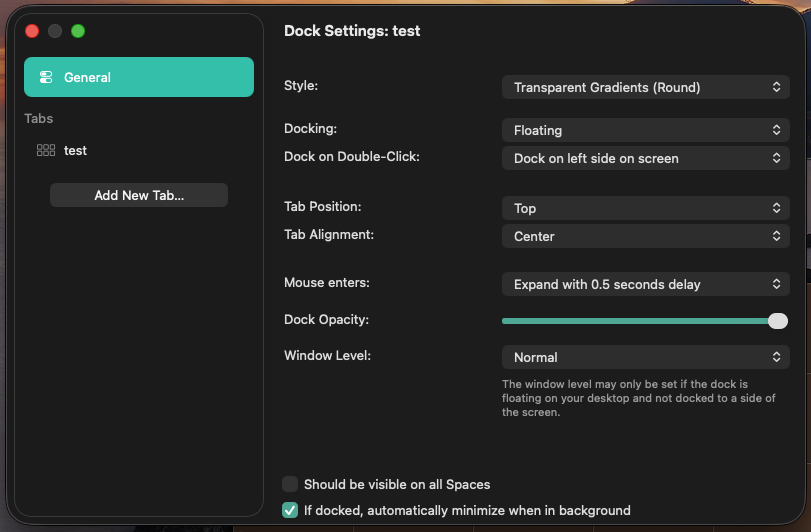Click the Add New Tab button
This screenshot has height=532, width=811.
point(139,196)
